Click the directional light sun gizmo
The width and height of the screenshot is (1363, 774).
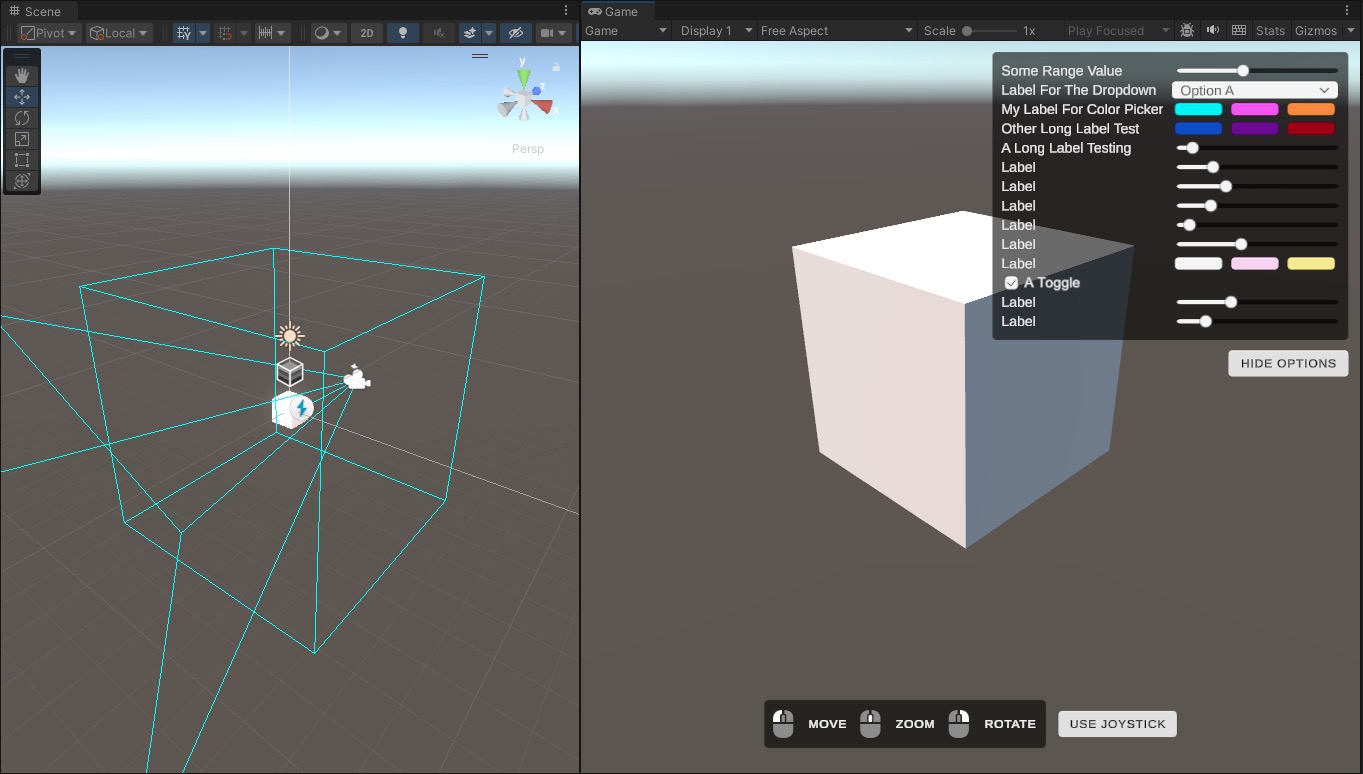[x=290, y=335]
